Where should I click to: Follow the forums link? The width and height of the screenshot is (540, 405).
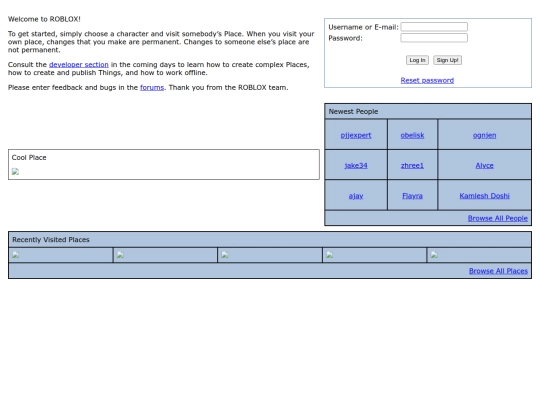click(x=152, y=87)
